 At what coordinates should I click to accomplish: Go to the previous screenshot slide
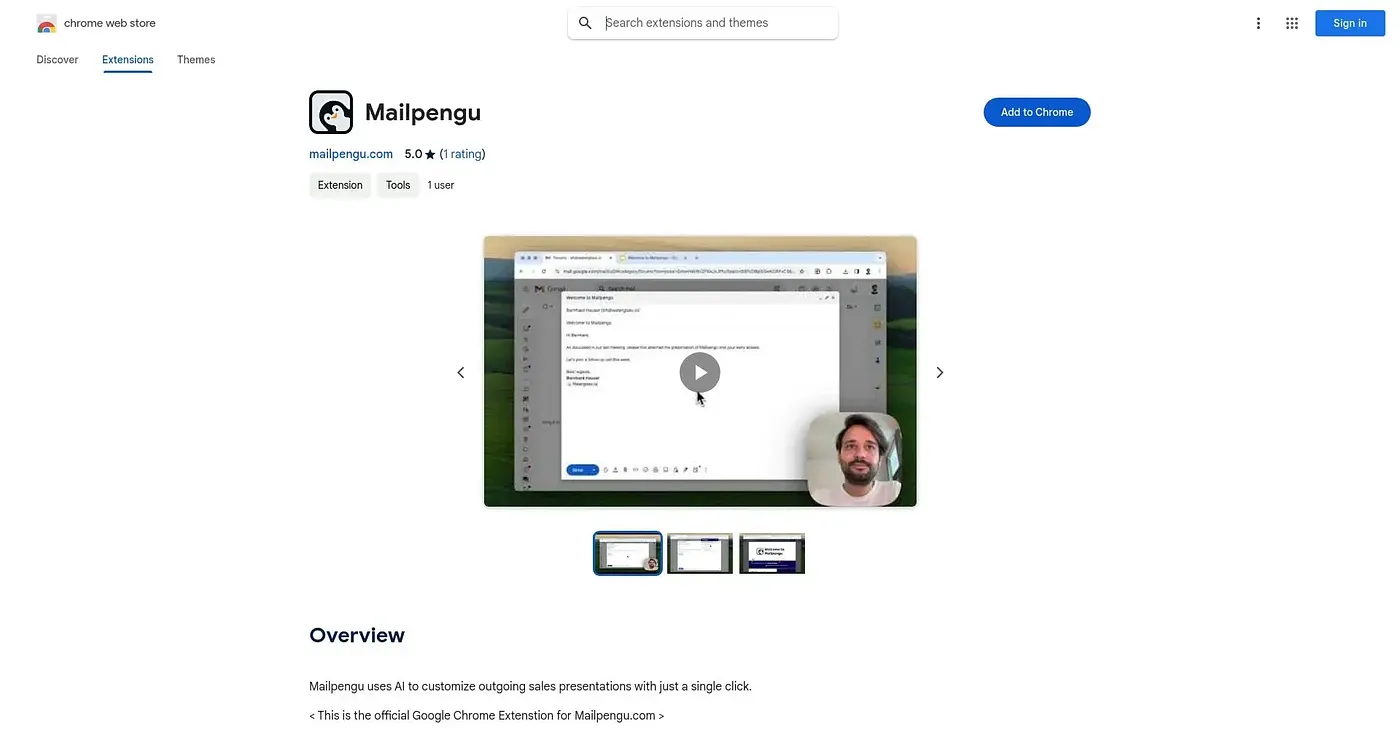pos(461,372)
